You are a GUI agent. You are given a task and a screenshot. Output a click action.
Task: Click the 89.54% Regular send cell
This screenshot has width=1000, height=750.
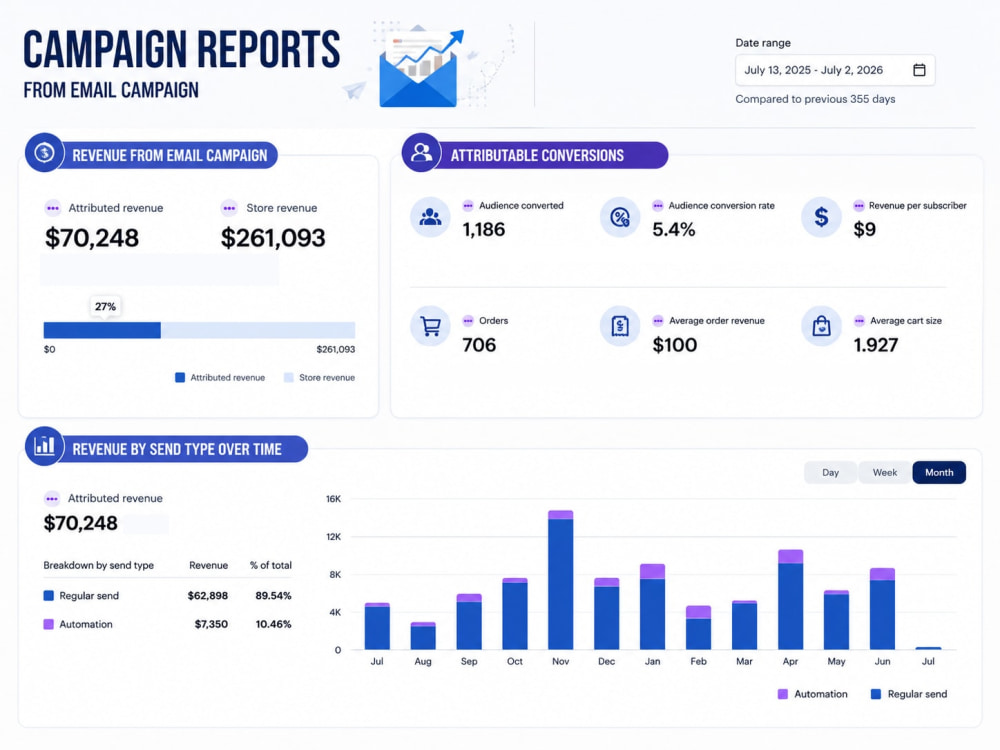274,596
